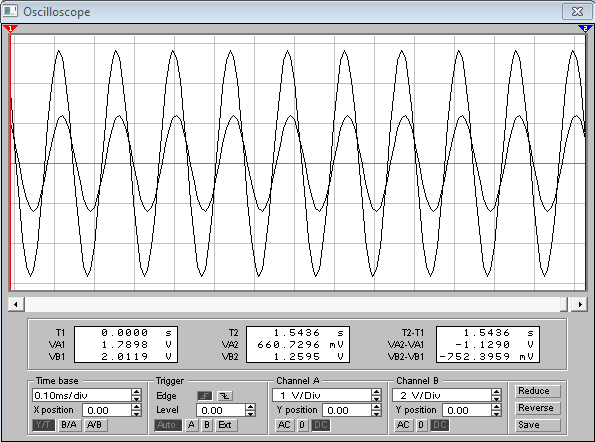Image resolution: width=595 pixels, height=442 pixels.
Task: Click the VA1 readout 1.7898 V
Action: (x=136, y=344)
